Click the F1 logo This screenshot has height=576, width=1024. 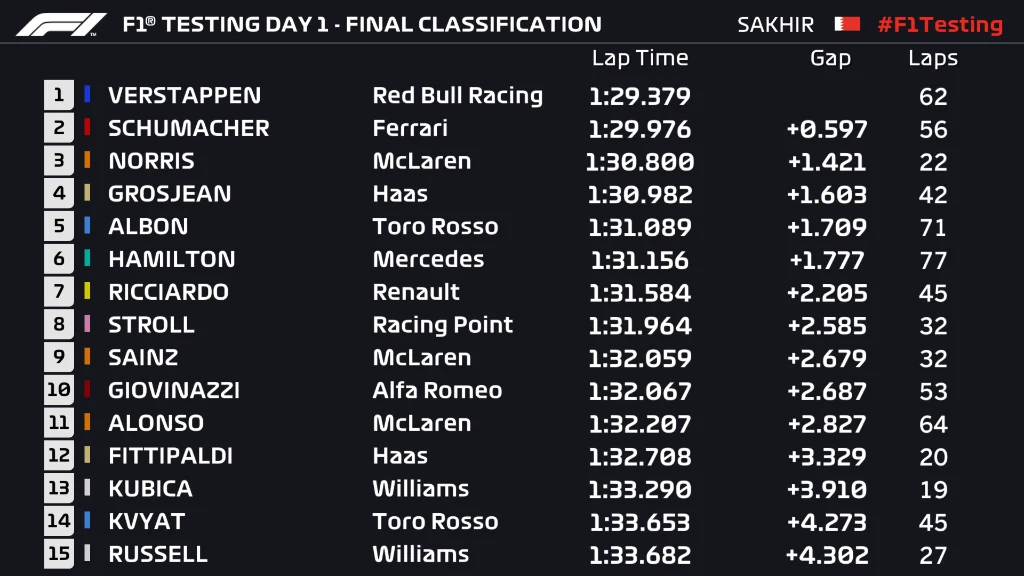coord(61,24)
